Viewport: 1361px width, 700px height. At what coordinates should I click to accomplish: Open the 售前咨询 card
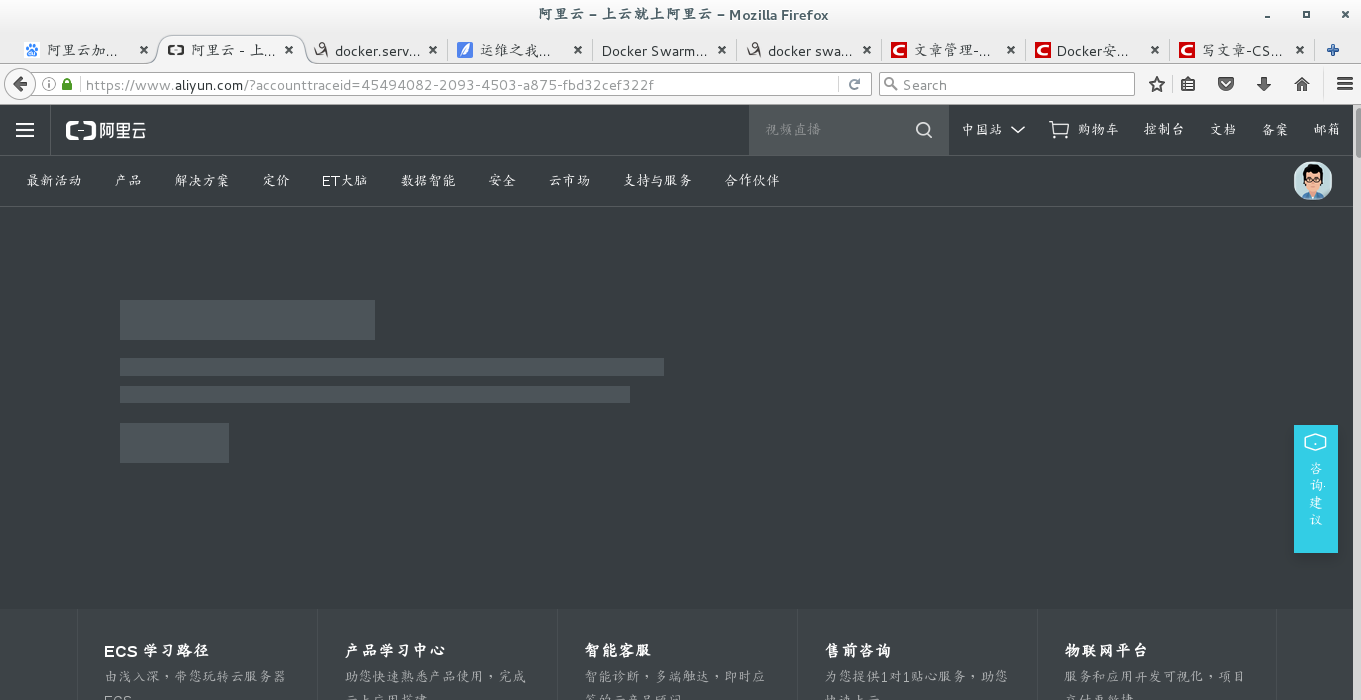[917, 655]
